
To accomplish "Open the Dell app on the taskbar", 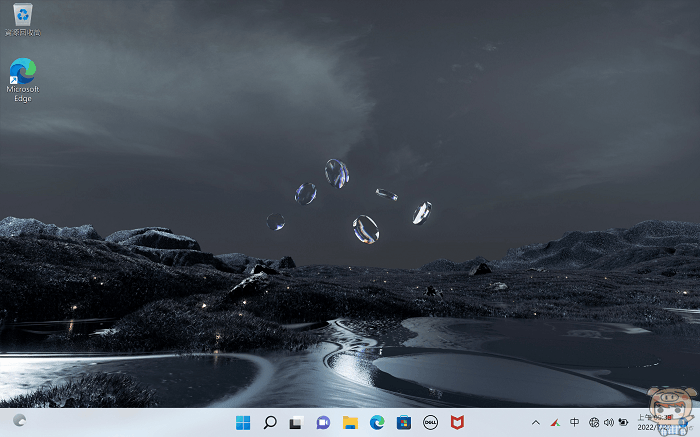I will 431,422.
